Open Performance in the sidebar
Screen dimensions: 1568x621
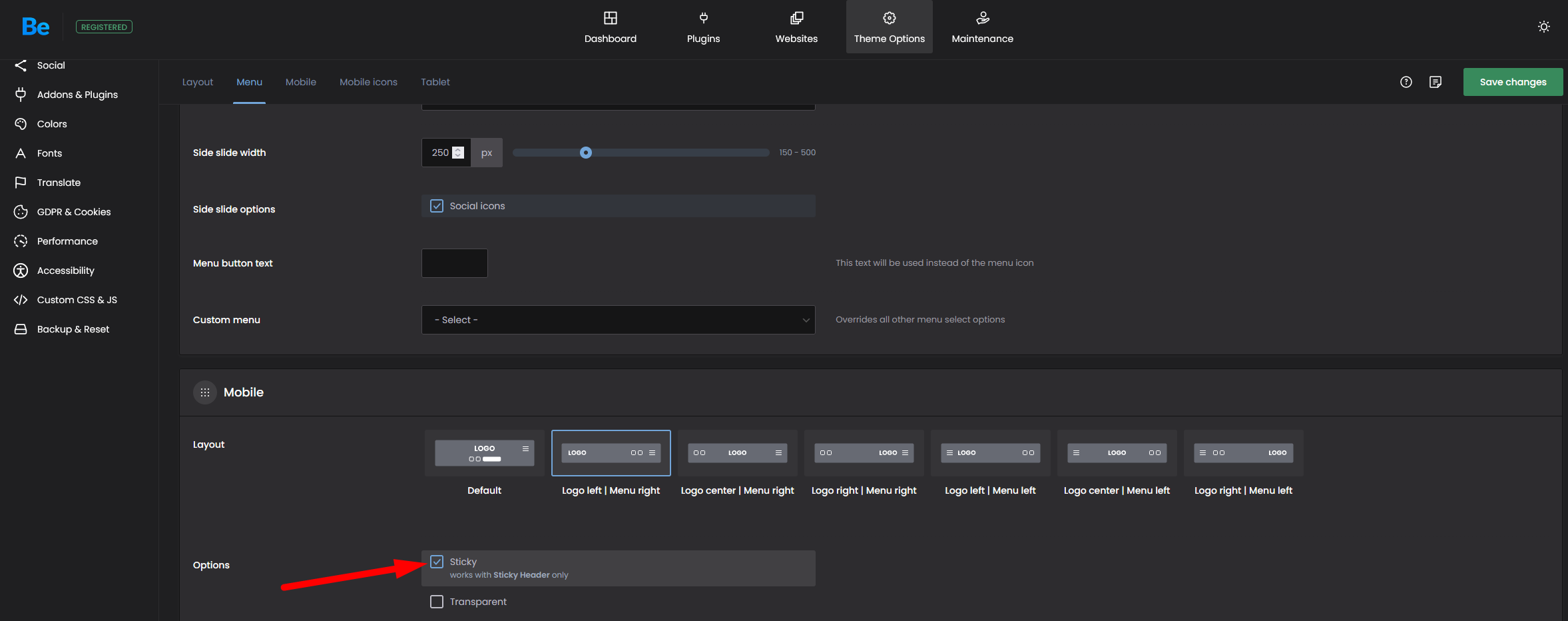(x=67, y=241)
